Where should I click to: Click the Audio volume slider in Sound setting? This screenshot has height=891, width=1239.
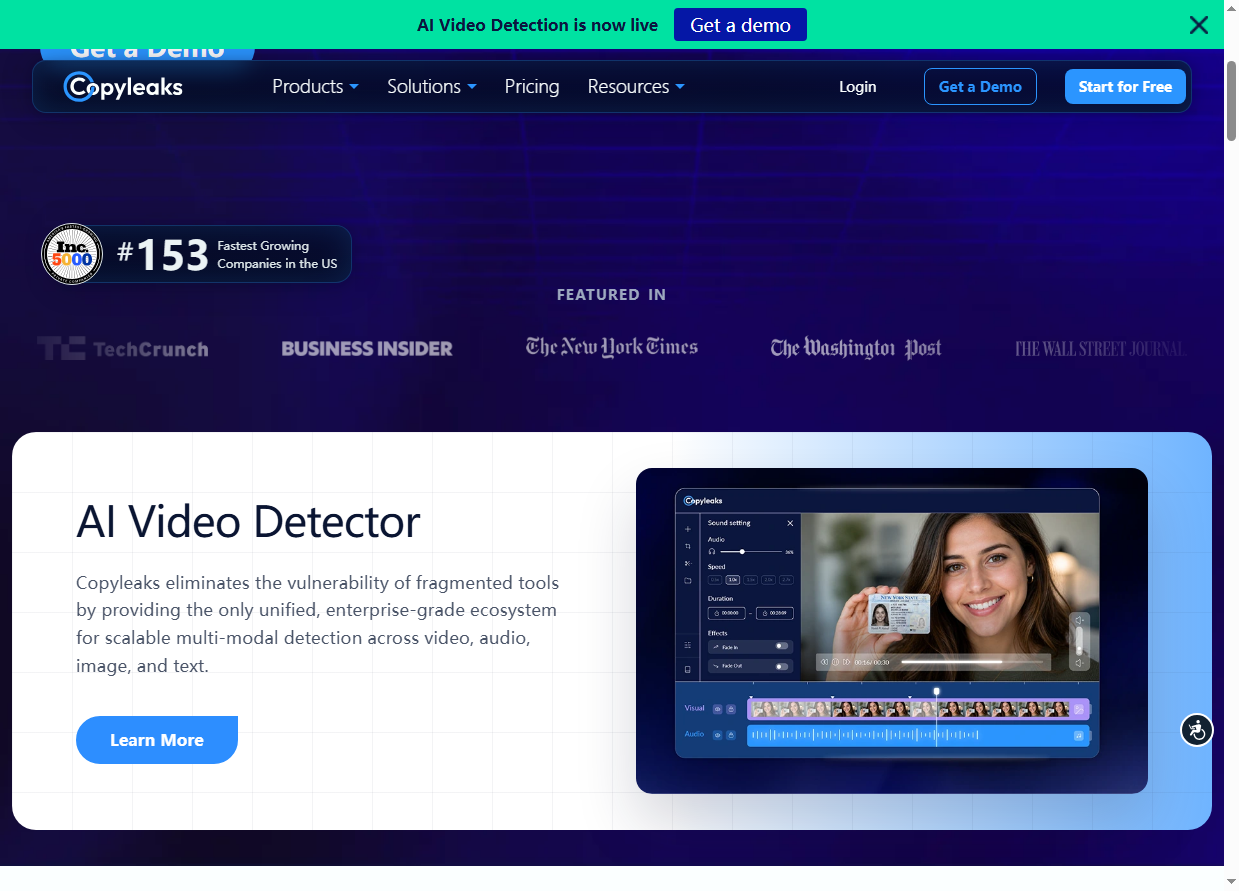pyautogui.click(x=750, y=551)
